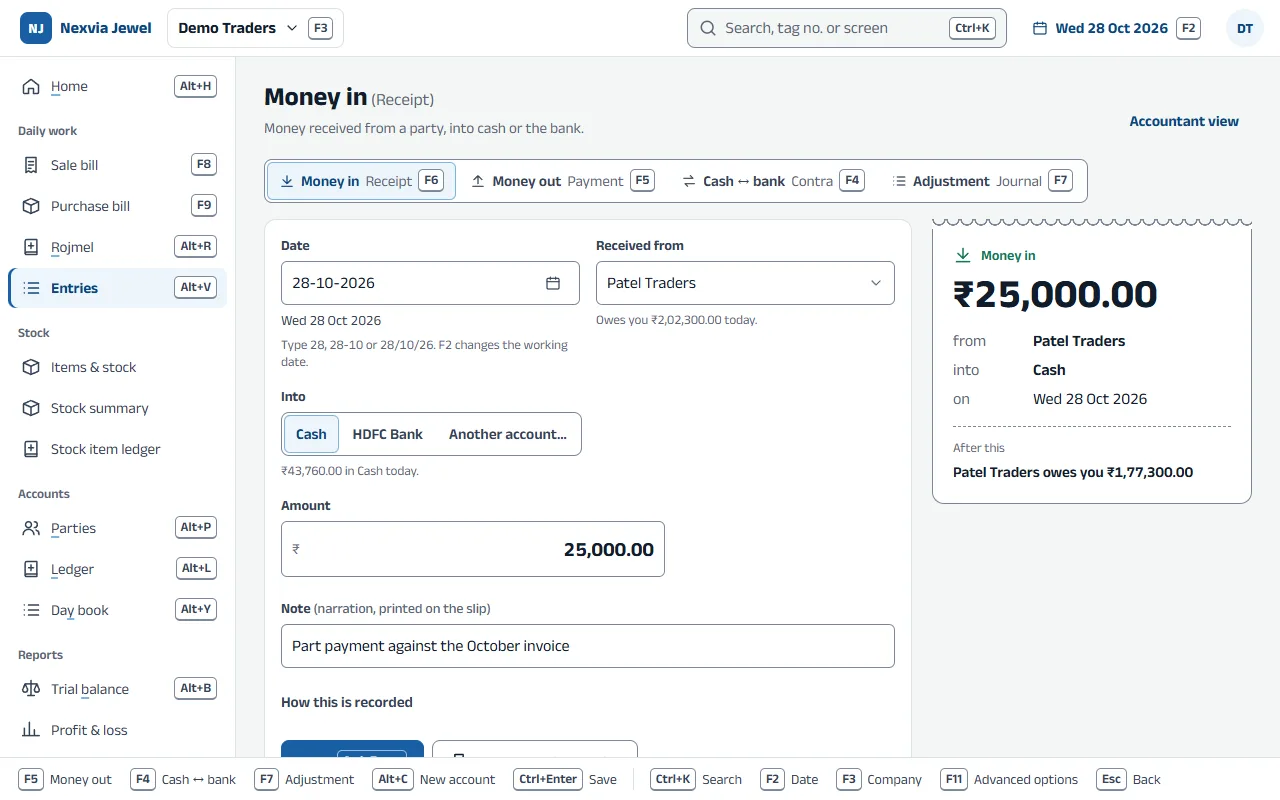The image size is (1280, 800).
Task: Click the Date text field
Action: pyautogui.click(x=430, y=283)
